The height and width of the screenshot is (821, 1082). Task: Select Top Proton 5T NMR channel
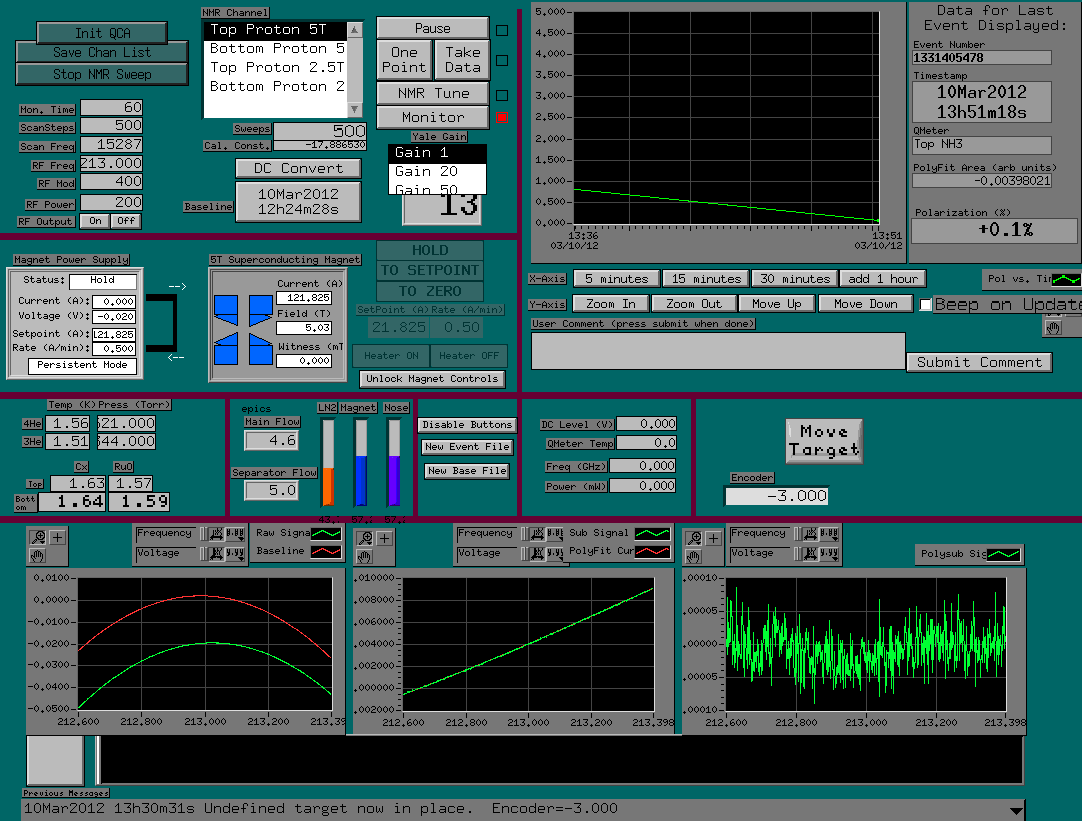click(x=275, y=30)
